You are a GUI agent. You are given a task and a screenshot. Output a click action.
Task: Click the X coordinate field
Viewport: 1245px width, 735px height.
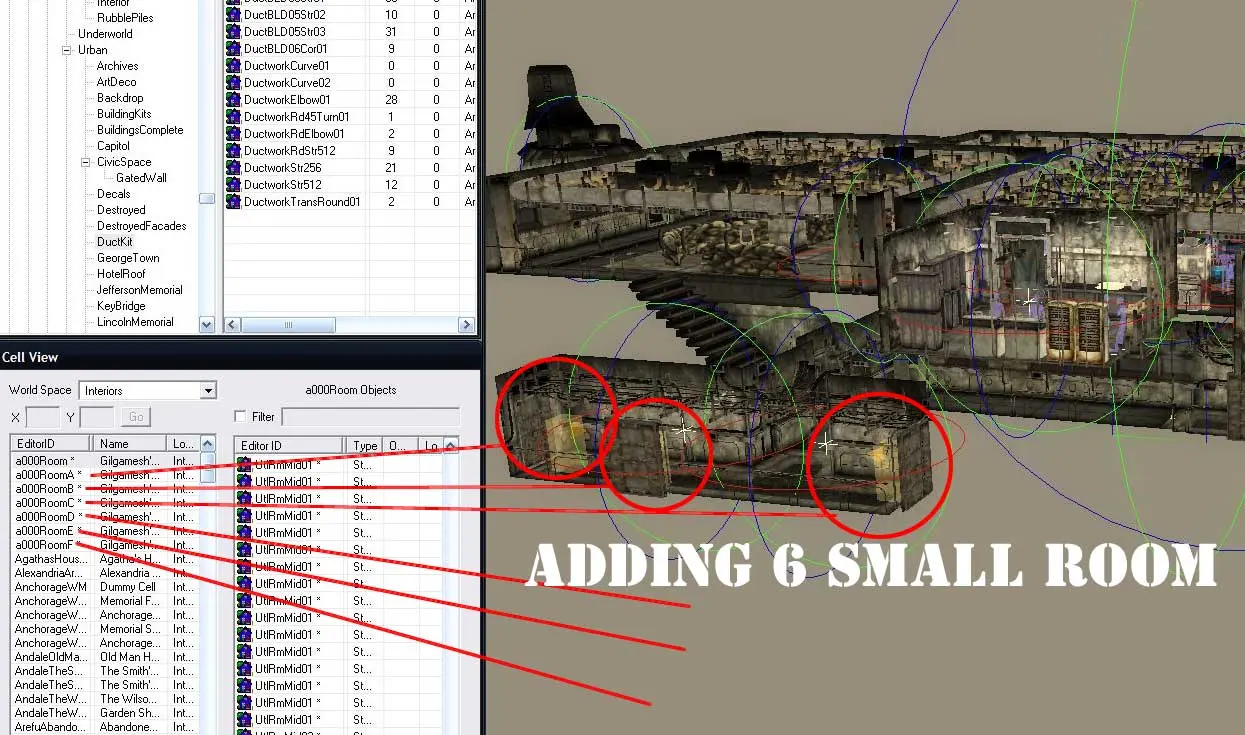43,417
